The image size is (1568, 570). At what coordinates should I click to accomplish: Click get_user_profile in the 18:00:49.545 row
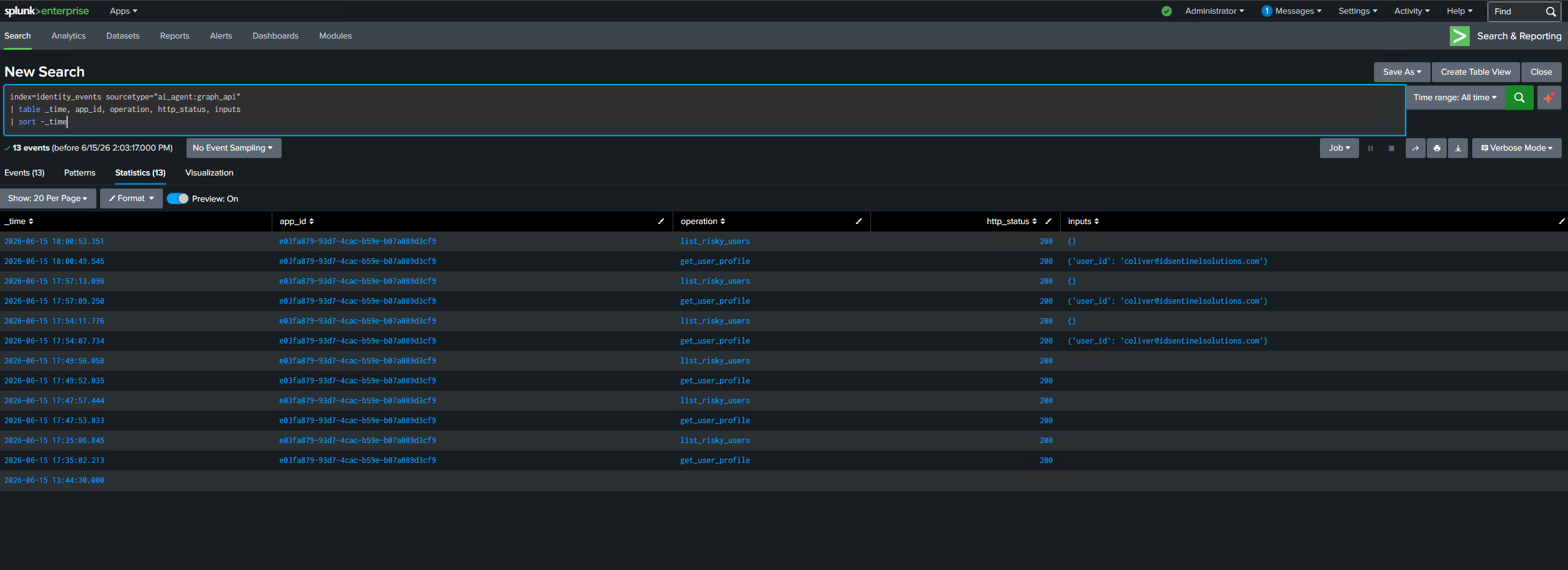click(715, 261)
